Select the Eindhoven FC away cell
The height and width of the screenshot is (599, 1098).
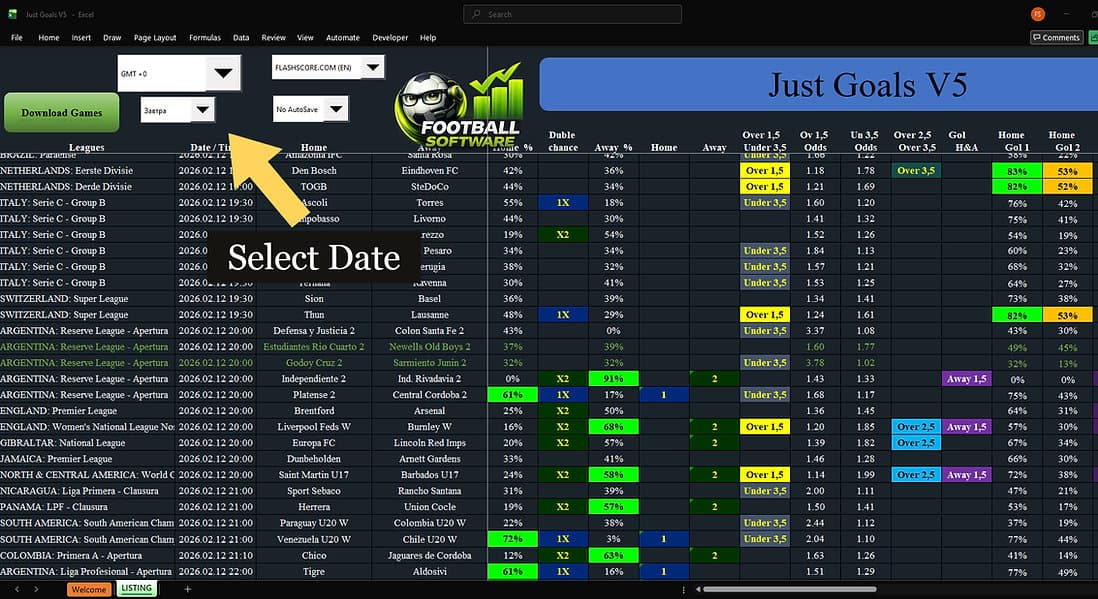click(429, 170)
